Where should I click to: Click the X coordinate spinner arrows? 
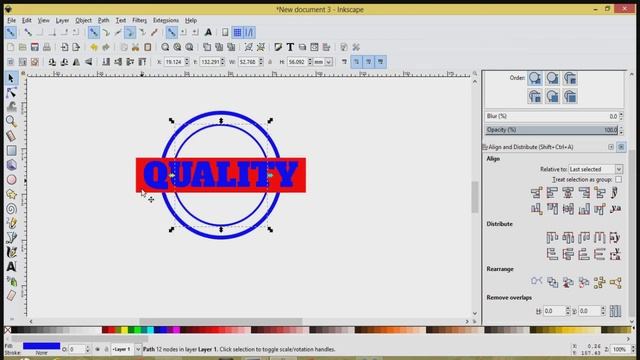coord(187,62)
